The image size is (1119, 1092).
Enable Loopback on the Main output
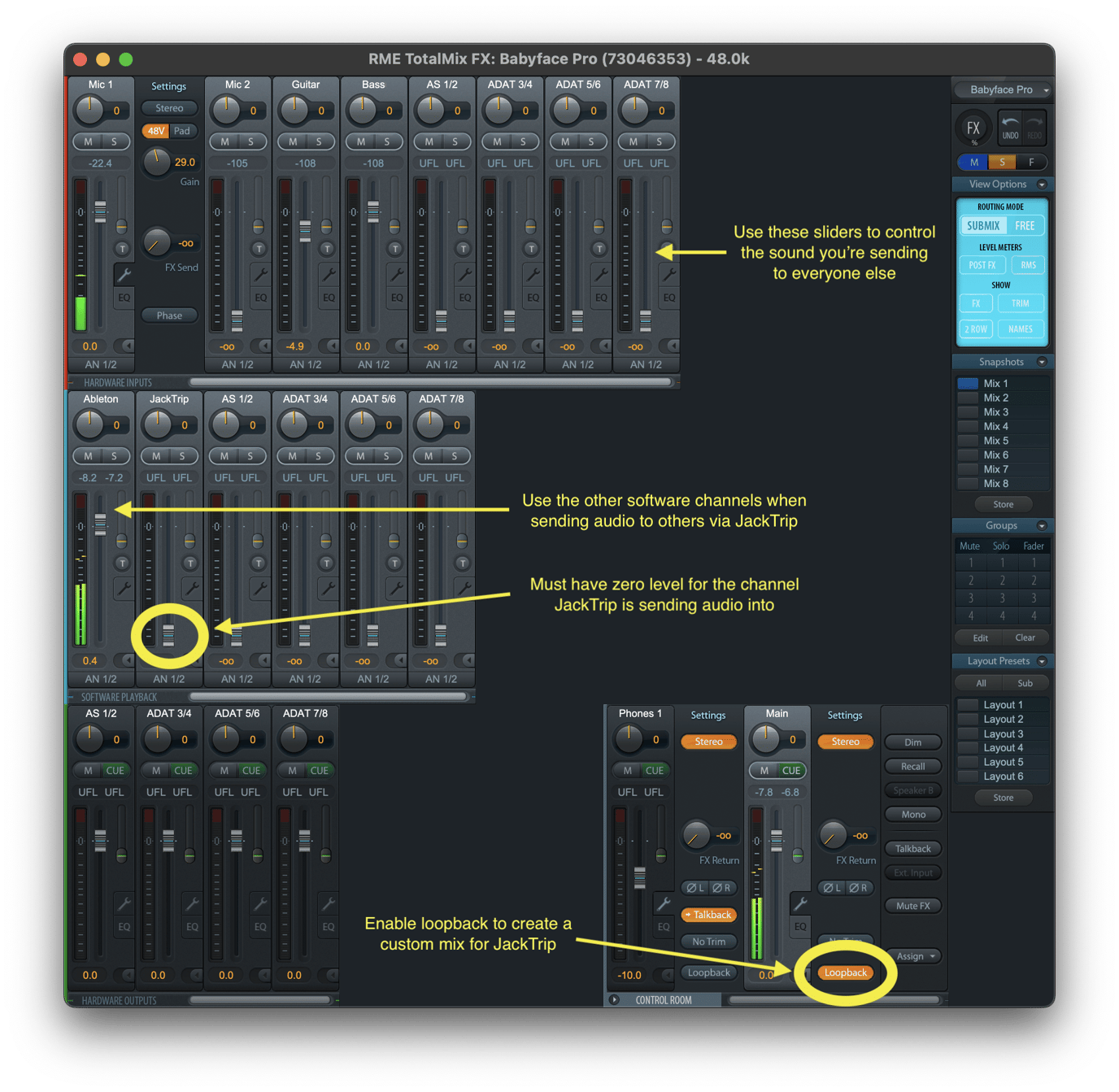[846, 972]
